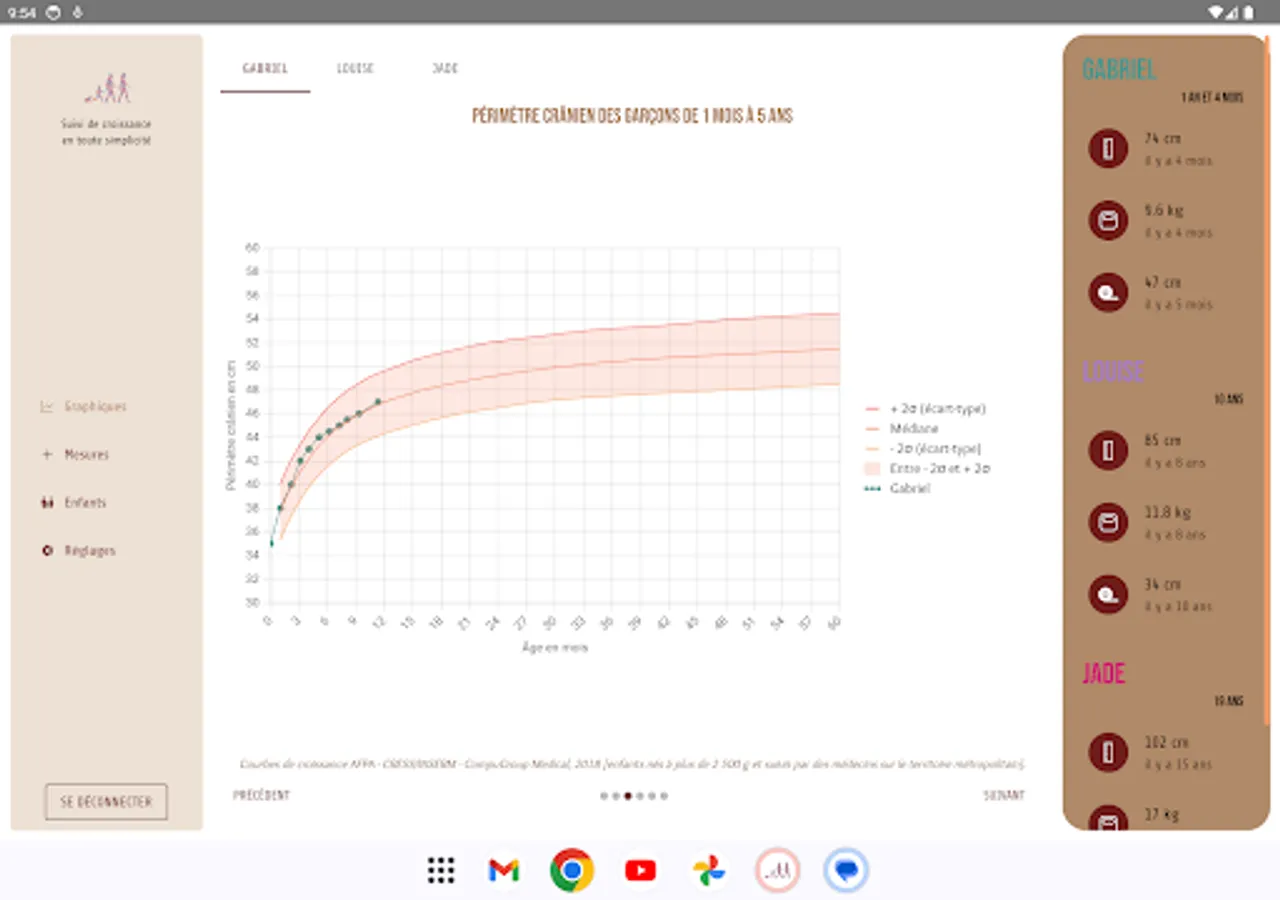This screenshot has height=900, width=1280.
Task: Click Gabriel's height icon (74 cm)
Action: click(x=1108, y=149)
